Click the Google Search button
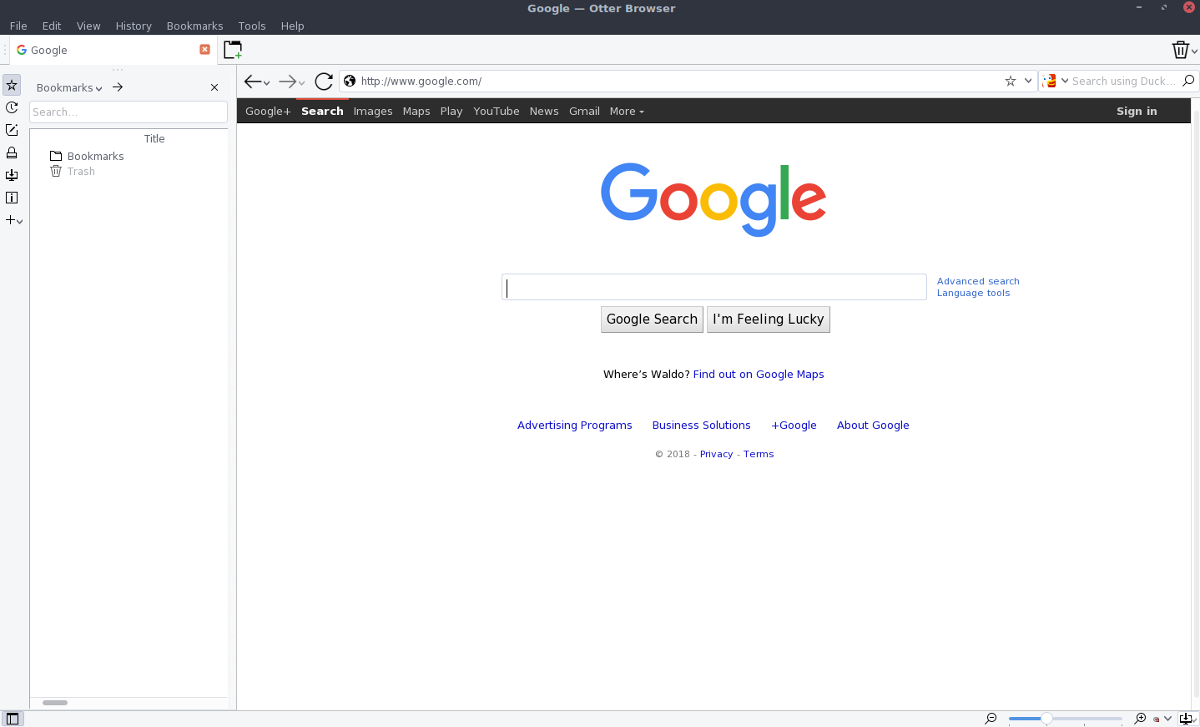The image size is (1200, 727). coord(652,319)
